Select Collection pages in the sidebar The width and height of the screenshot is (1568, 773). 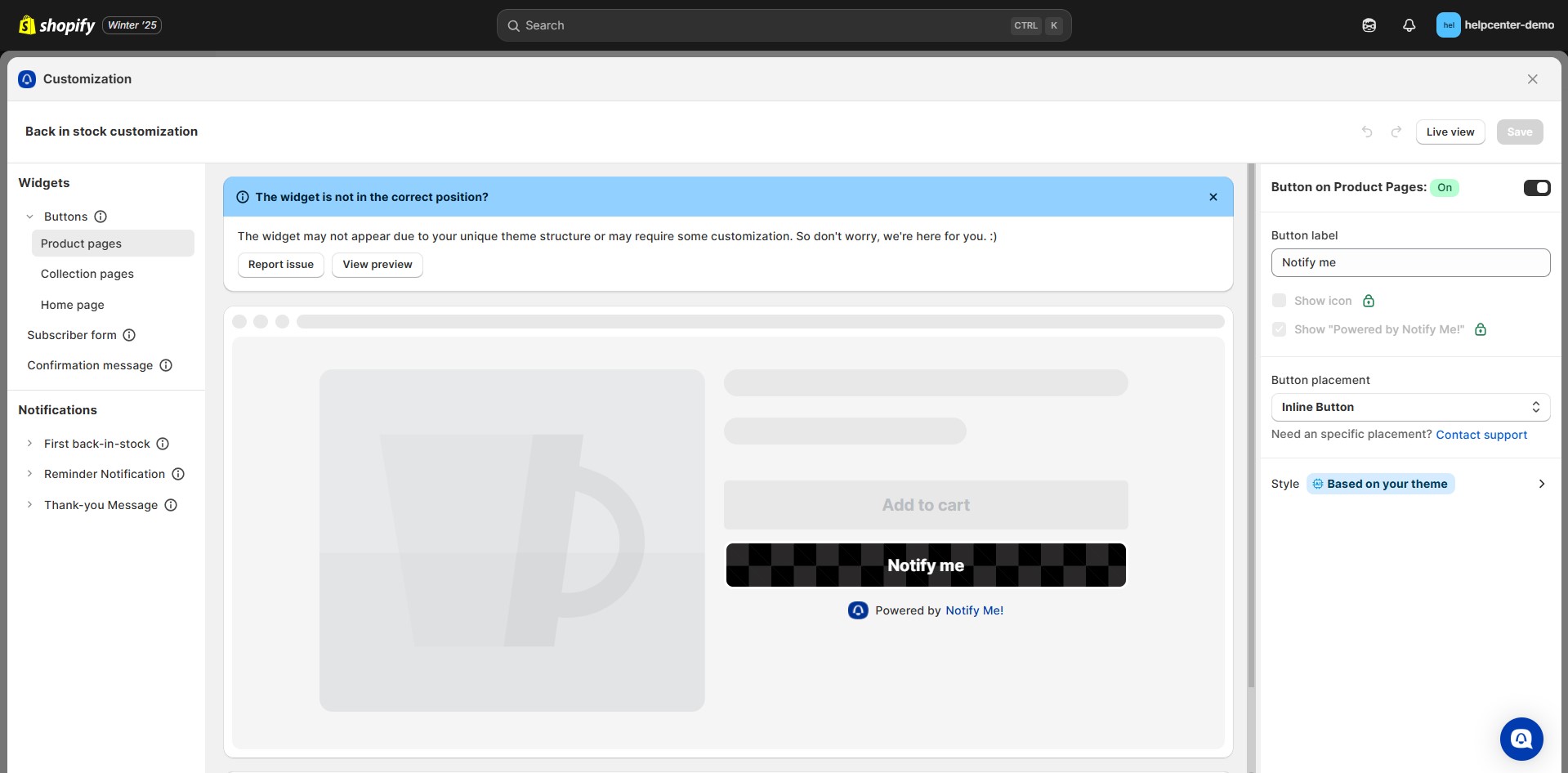(87, 274)
